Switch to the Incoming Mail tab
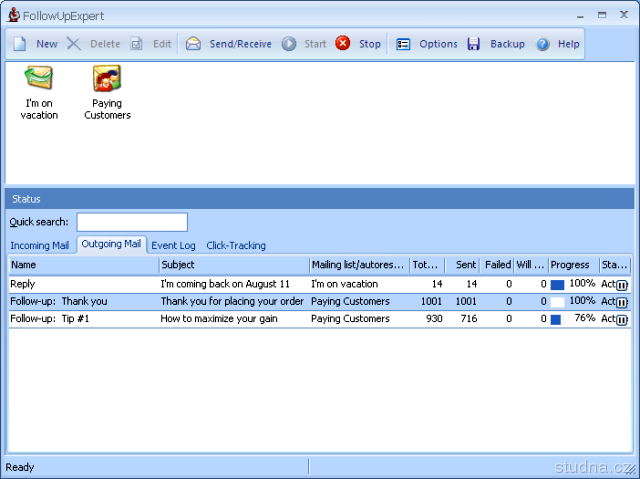Screen dimensions: 640x479 [x=39, y=245]
